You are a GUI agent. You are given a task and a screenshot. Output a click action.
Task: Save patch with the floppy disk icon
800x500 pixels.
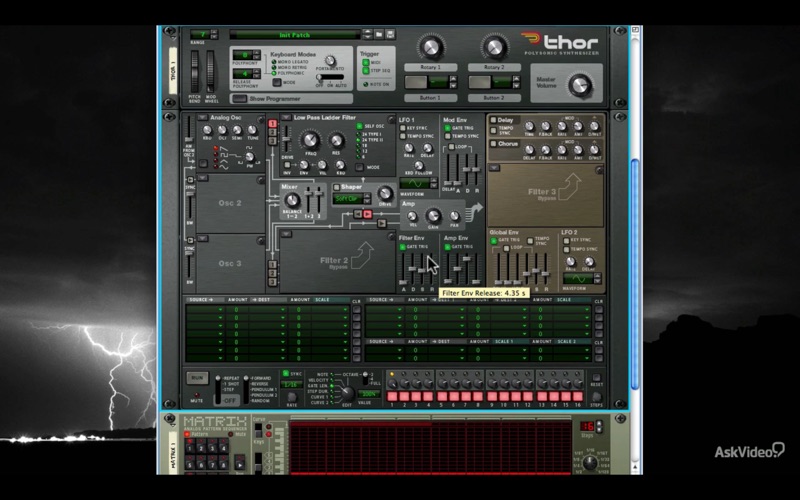[390, 35]
